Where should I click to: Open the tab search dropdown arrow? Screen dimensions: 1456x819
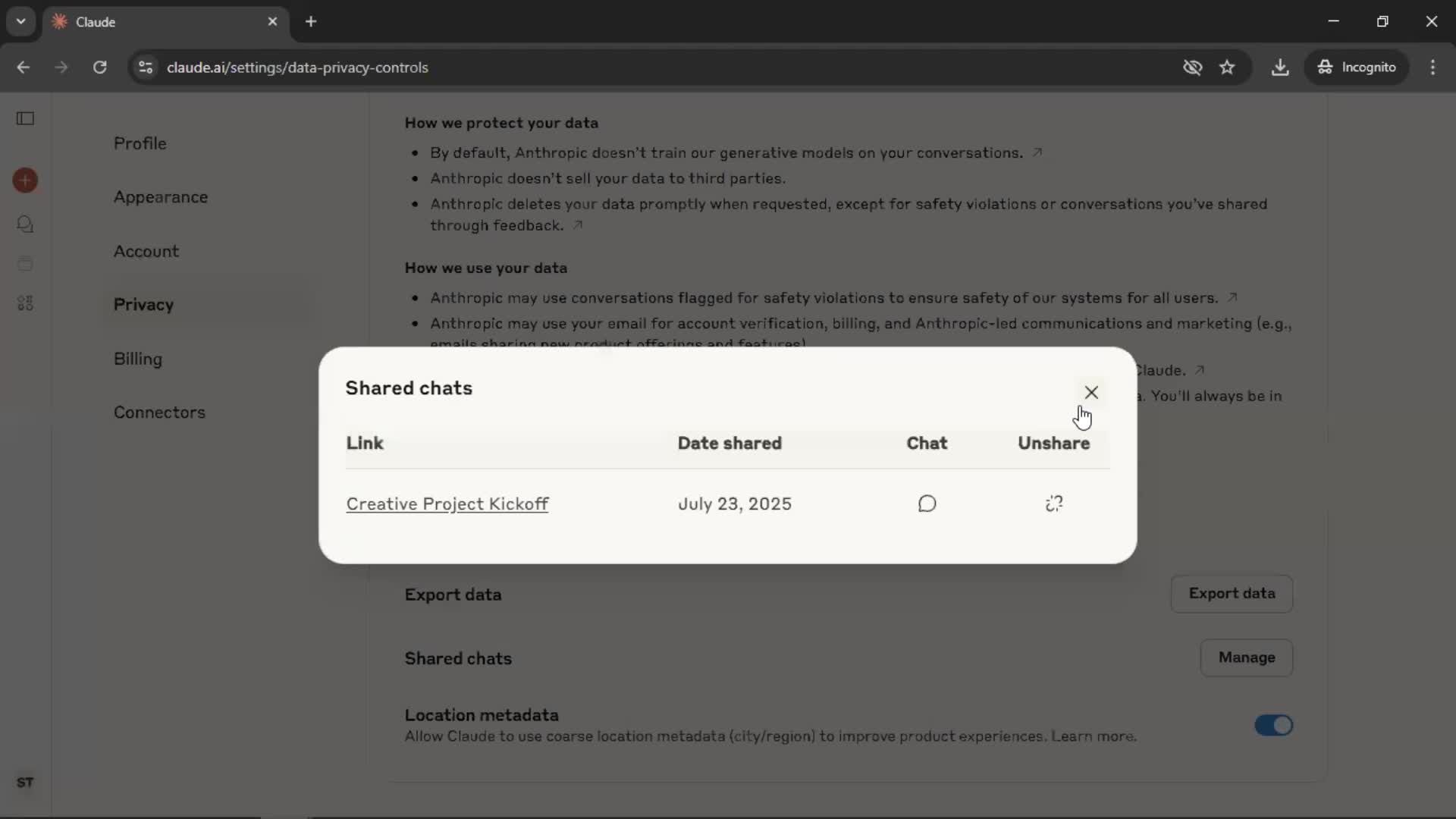(x=21, y=21)
